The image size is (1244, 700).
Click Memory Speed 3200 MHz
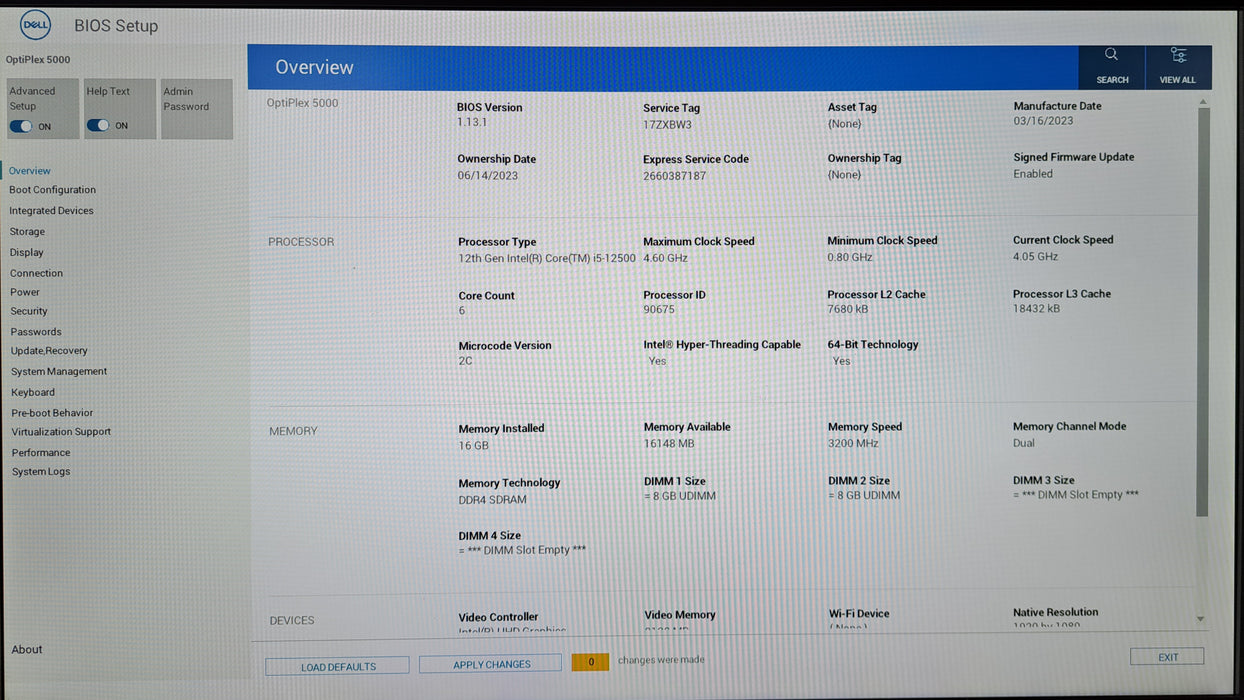tap(853, 443)
